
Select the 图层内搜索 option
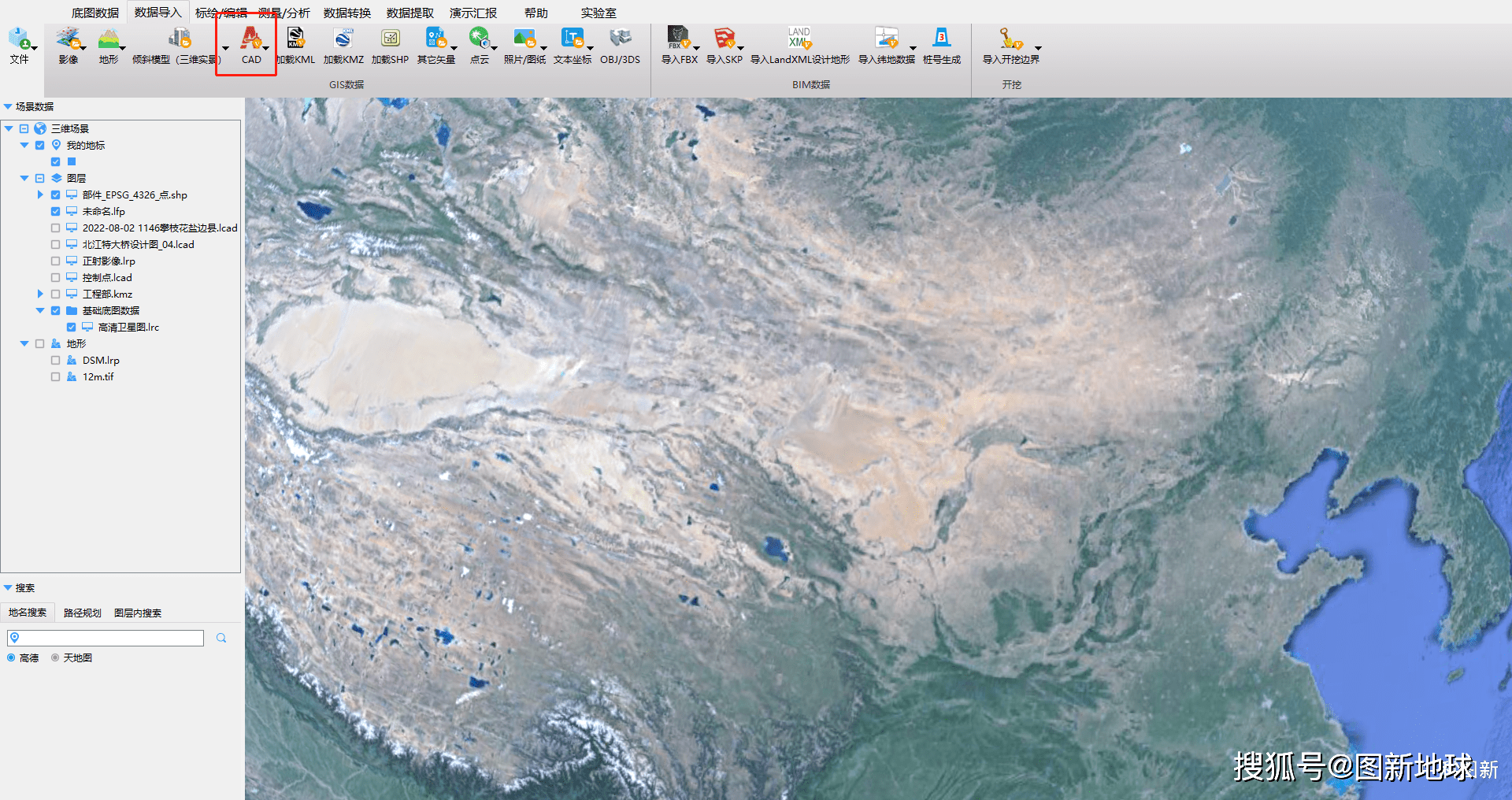click(138, 613)
